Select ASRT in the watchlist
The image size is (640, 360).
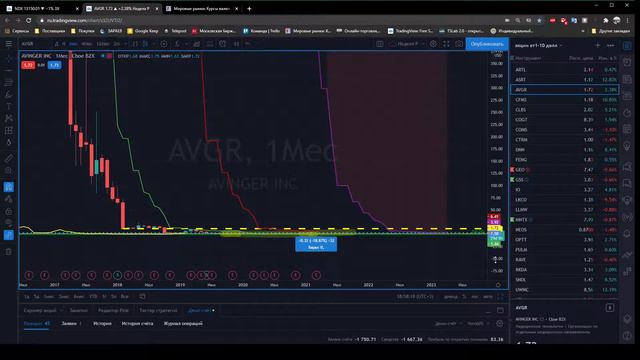click(565, 80)
